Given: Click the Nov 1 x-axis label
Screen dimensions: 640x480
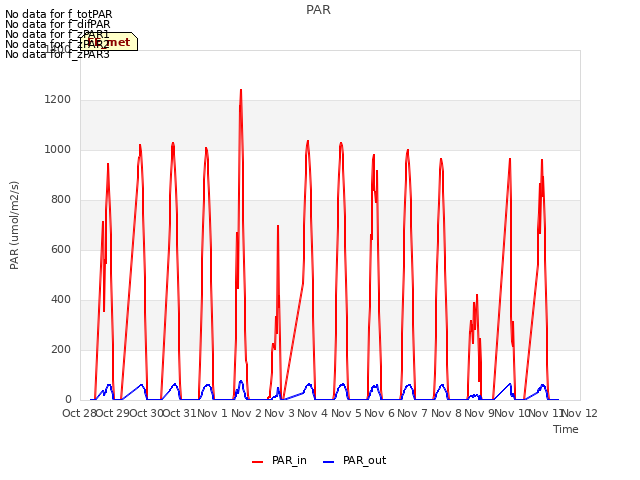Looking at the screenshot, I should pos(213,413).
